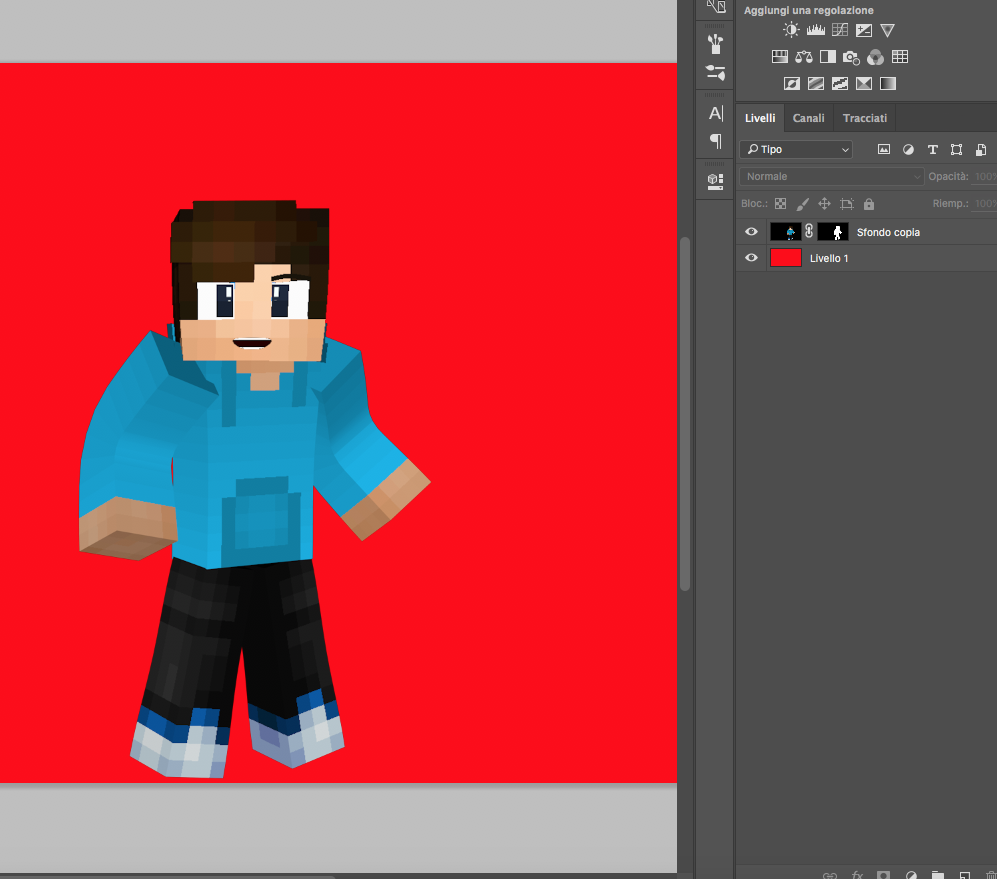Lock image pixels with brush icon
Image resolution: width=997 pixels, height=879 pixels.
click(802, 204)
